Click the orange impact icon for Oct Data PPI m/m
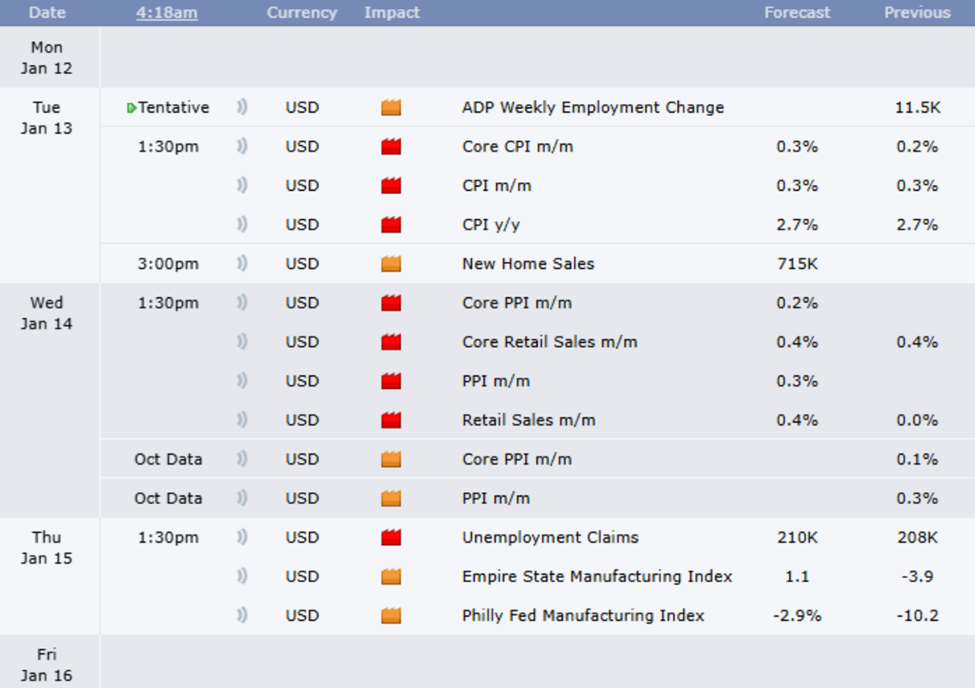The image size is (975, 688). tap(390, 498)
